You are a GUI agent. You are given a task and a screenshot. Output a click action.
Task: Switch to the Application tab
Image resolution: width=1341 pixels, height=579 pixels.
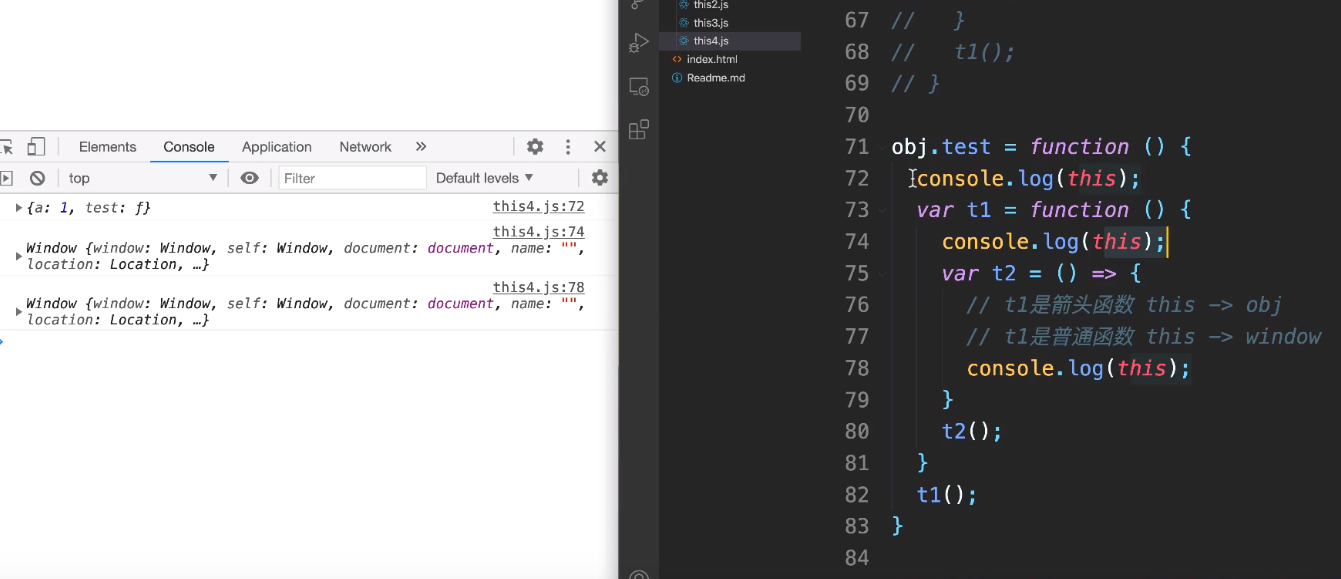coord(277,147)
